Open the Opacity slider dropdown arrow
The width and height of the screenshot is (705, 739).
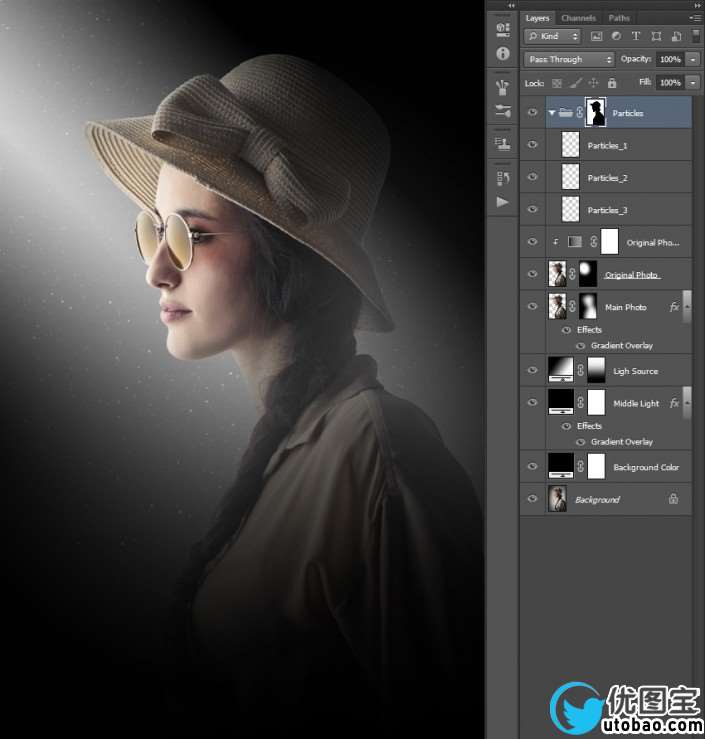[691, 59]
